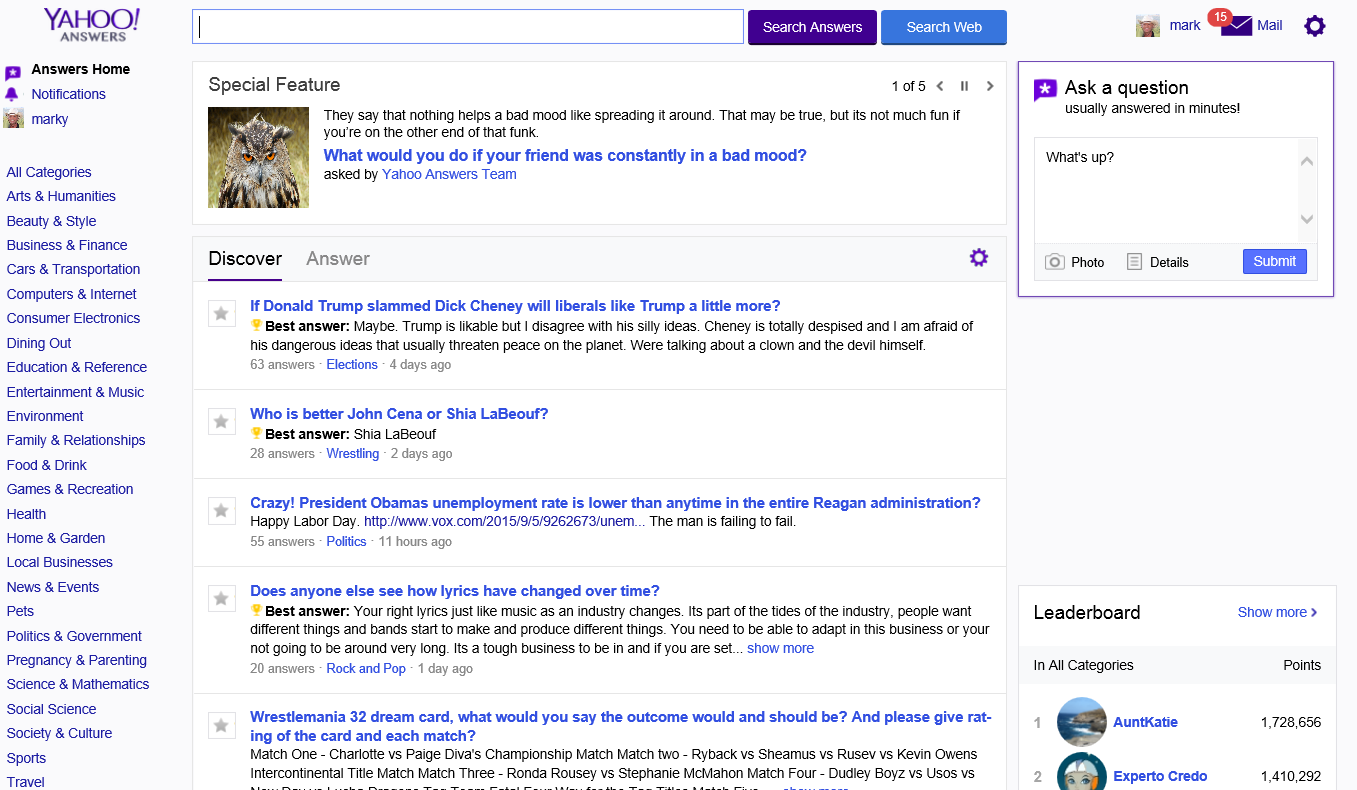Open the Politics category tag

[x=346, y=542]
